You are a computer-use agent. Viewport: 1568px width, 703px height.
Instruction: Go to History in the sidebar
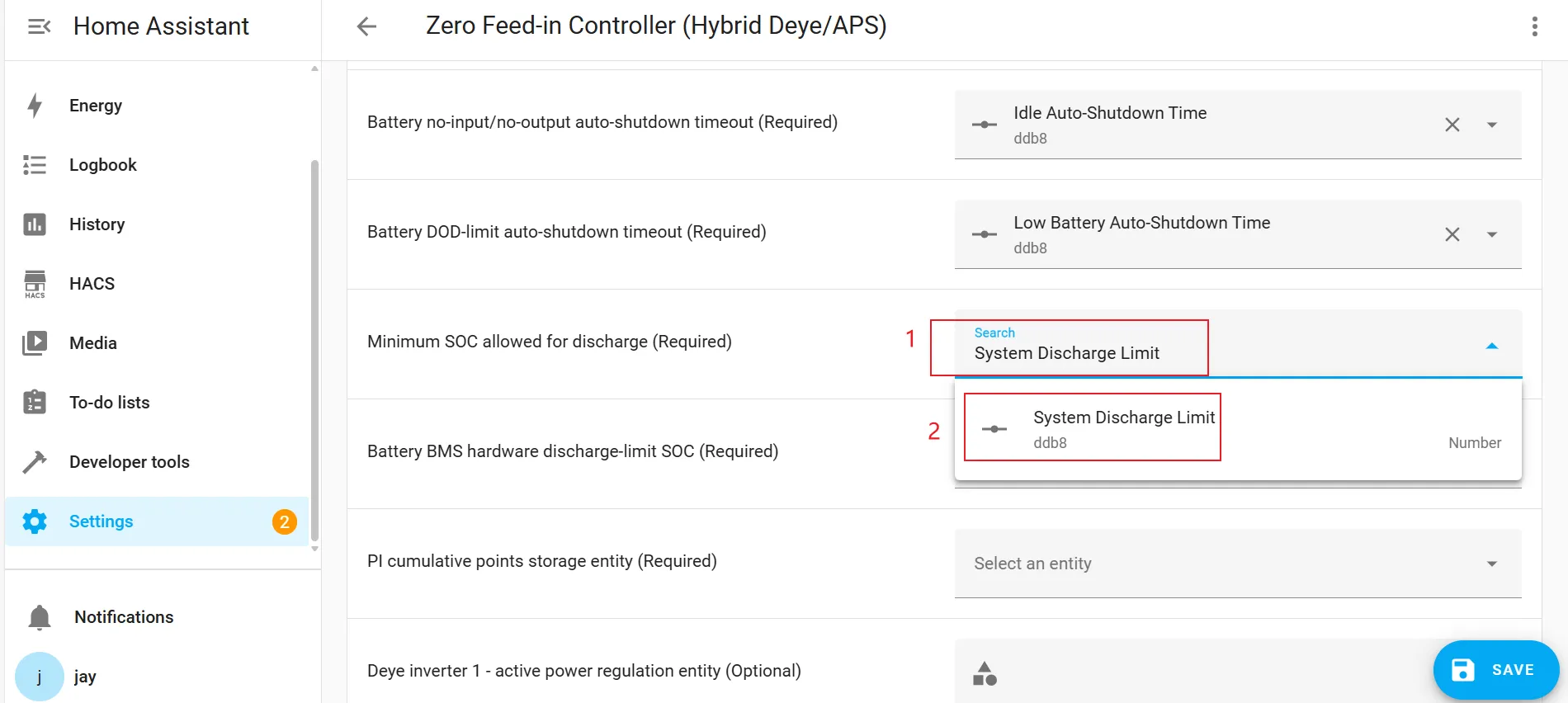pos(97,224)
